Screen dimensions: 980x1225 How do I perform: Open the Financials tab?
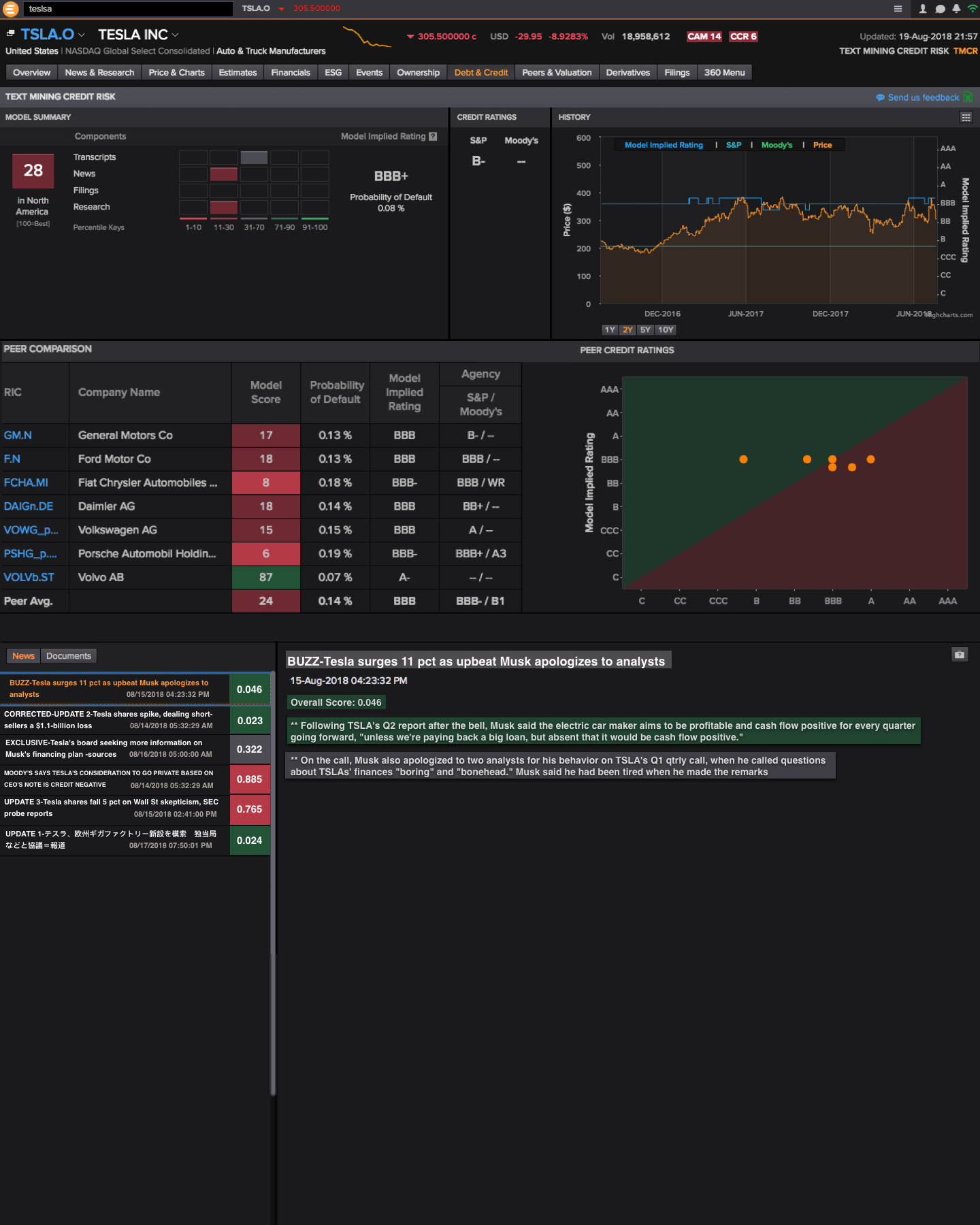point(291,73)
